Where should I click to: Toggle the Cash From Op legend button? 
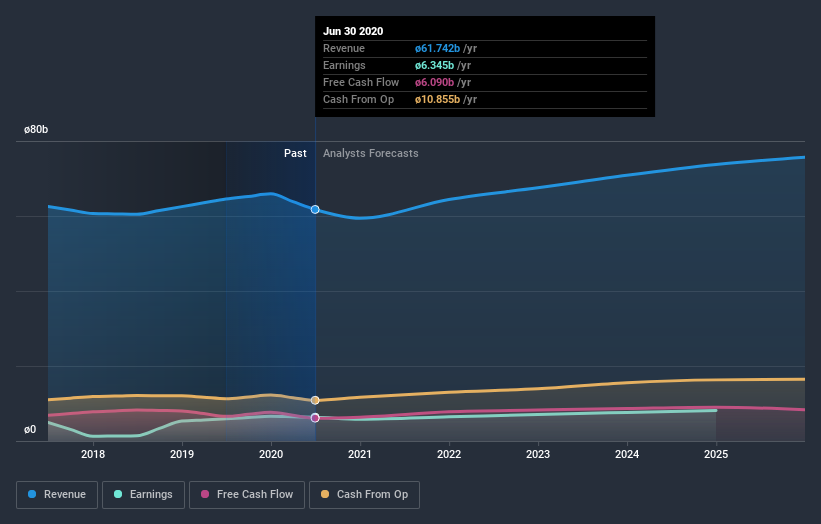(364, 495)
